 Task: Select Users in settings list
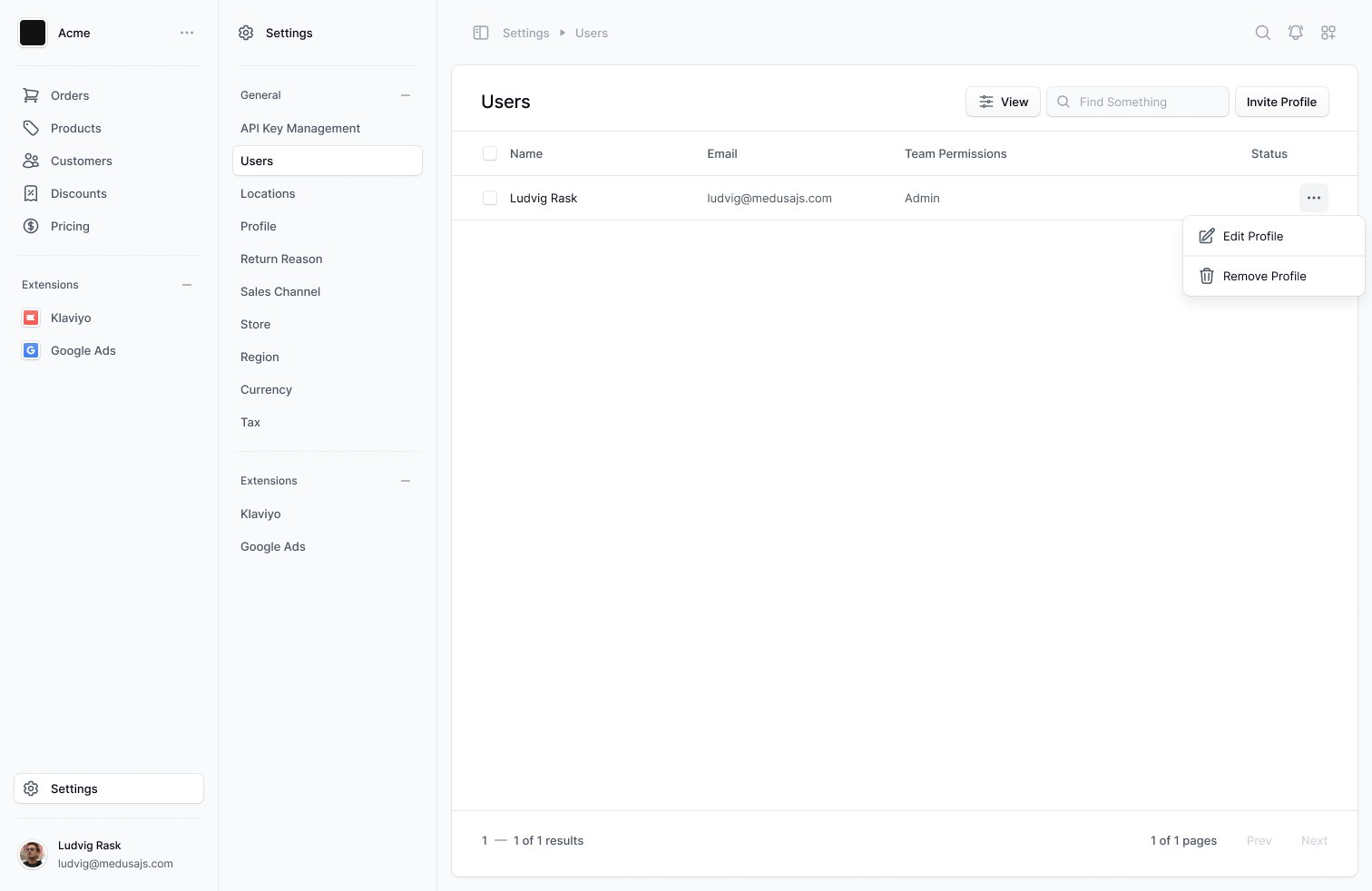328,161
